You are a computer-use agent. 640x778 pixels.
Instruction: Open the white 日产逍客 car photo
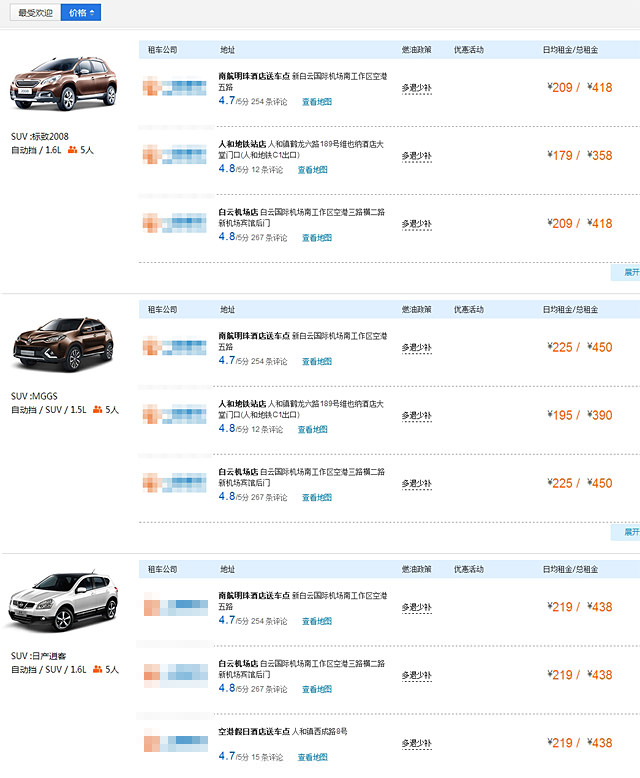(x=63, y=602)
